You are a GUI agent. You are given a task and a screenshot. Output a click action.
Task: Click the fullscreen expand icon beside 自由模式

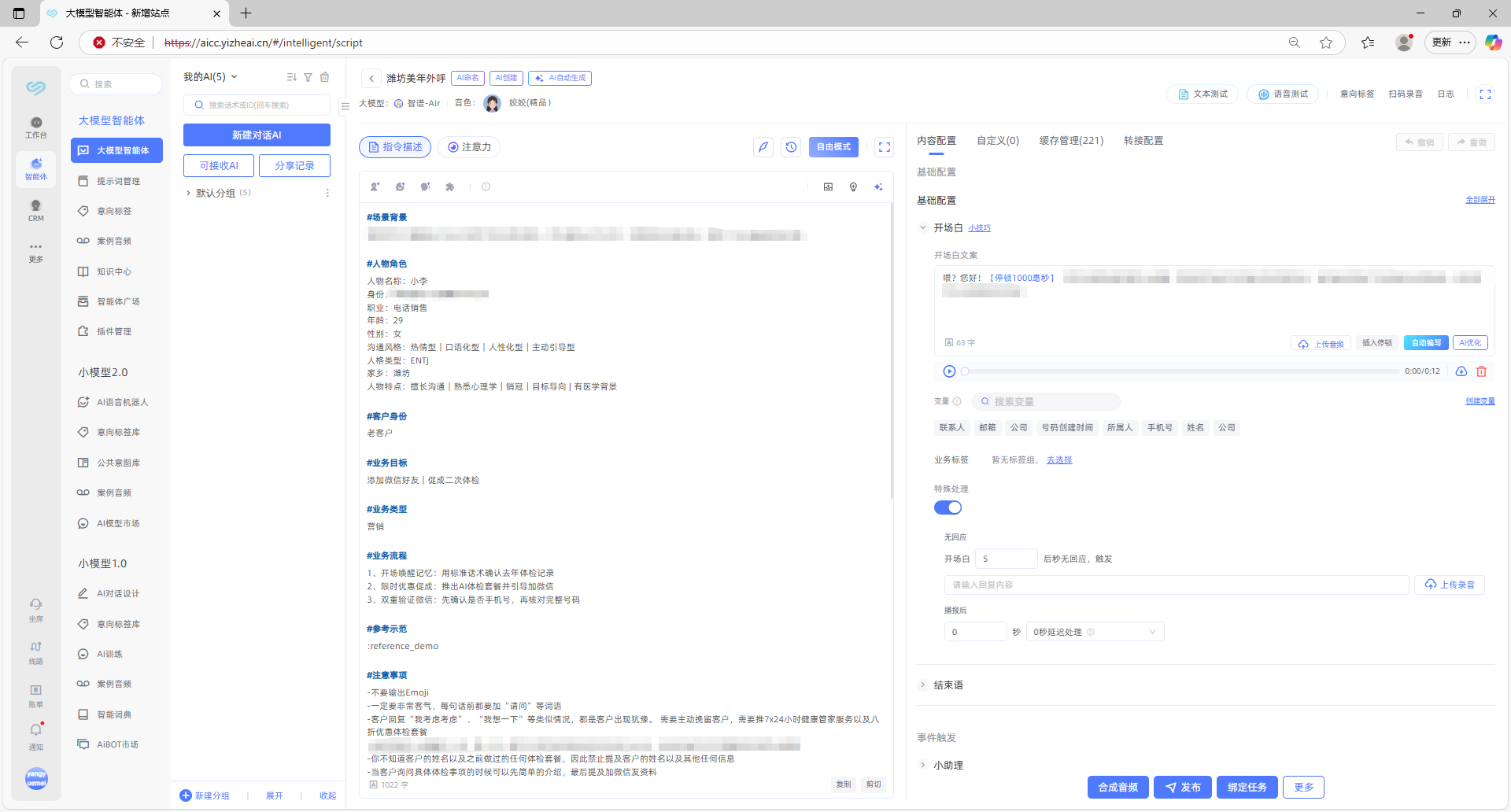coord(885,147)
